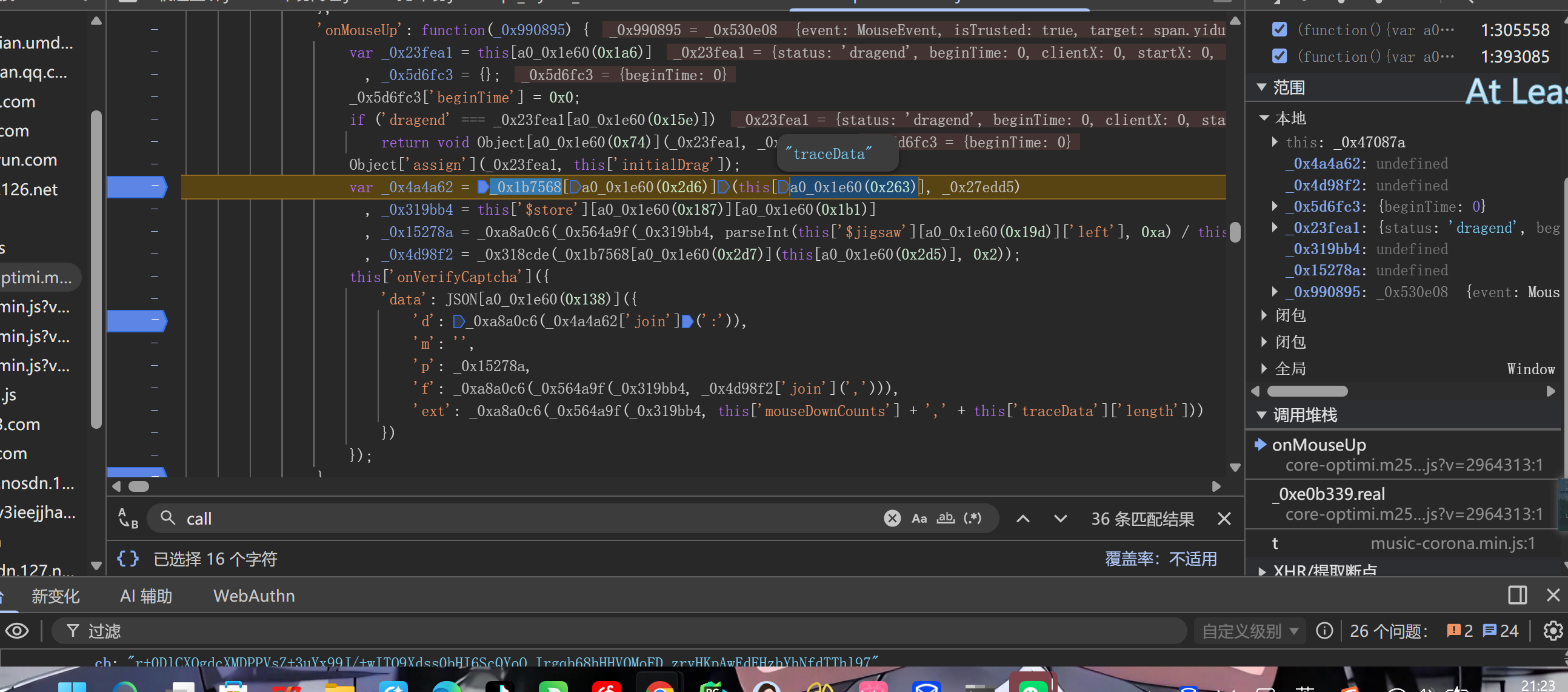Screen dimensions: 1568x692
Task: Click the up arrow of the code scrollbar
Action: 1235,21
